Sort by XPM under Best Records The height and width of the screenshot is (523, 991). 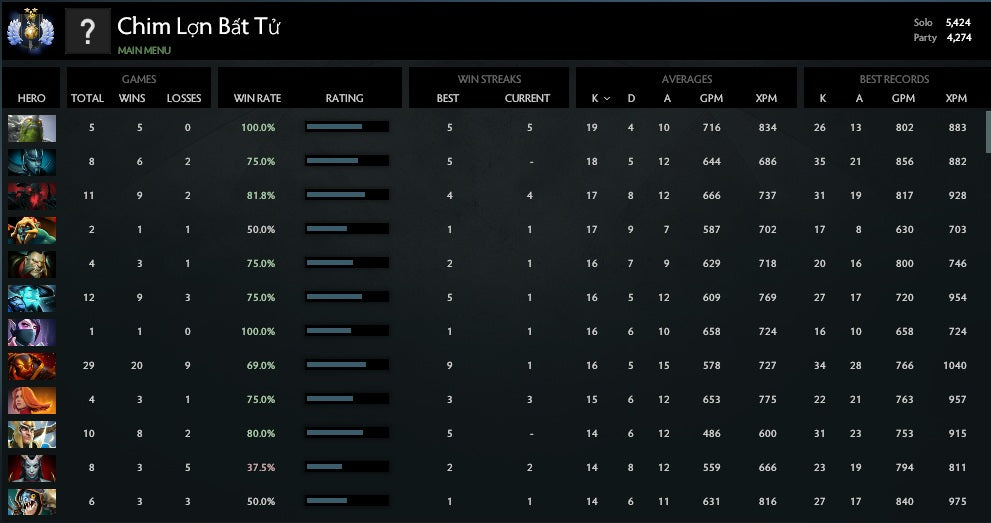(x=956, y=98)
